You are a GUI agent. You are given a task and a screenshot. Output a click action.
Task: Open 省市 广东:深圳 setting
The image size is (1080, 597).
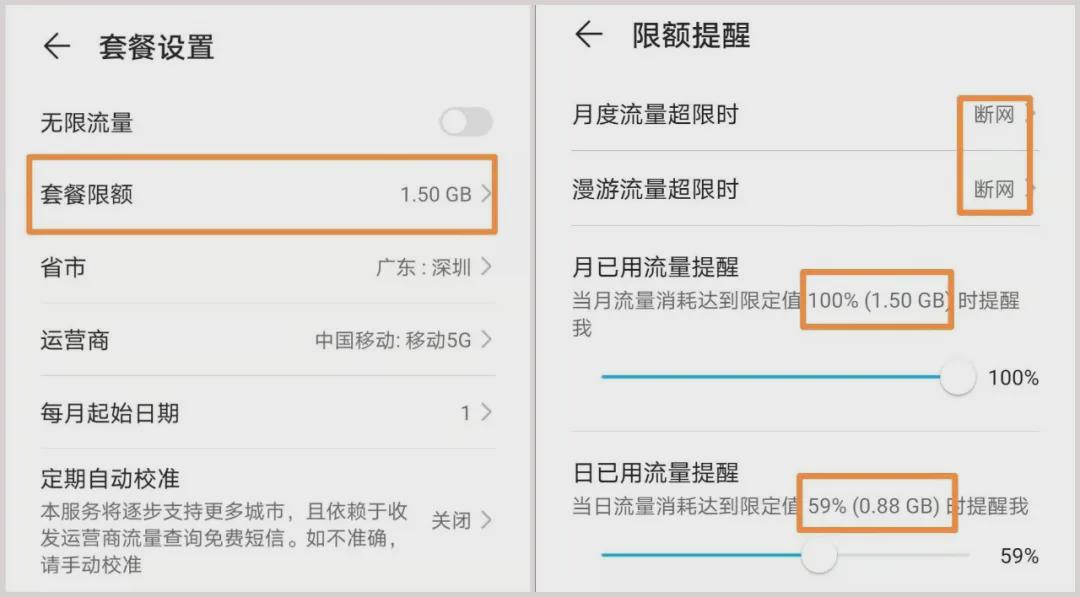pyautogui.click(x=267, y=267)
